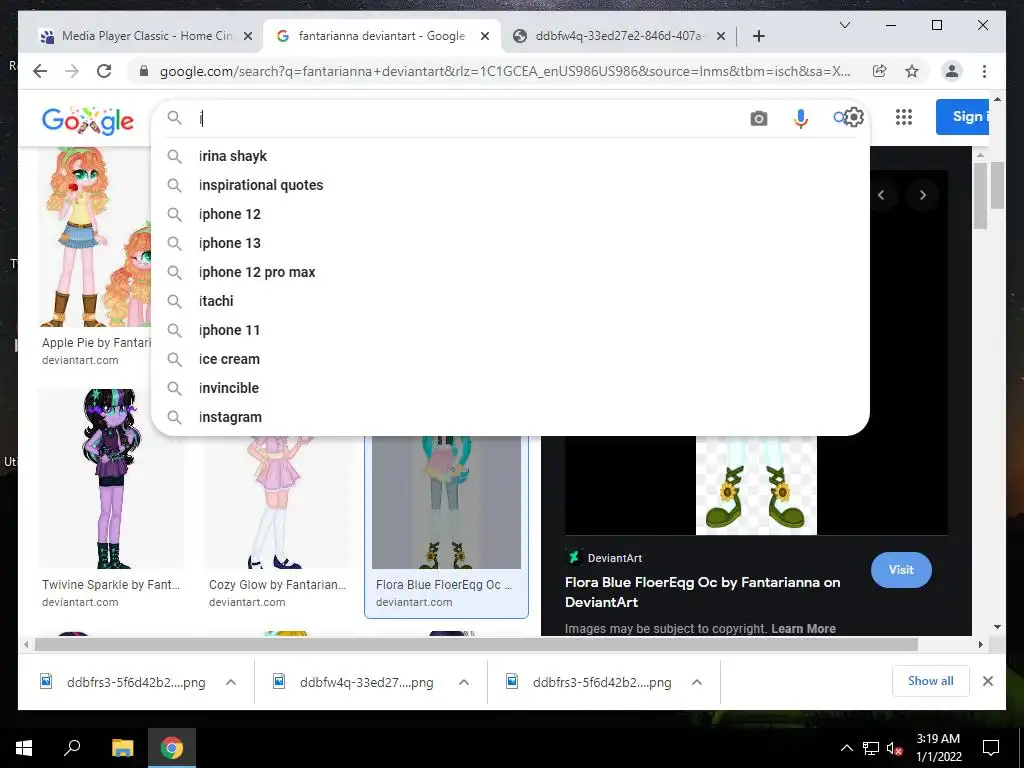The height and width of the screenshot is (768, 1024).
Task: Click the Chrome forward arrow
Action: pyautogui.click(x=72, y=71)
